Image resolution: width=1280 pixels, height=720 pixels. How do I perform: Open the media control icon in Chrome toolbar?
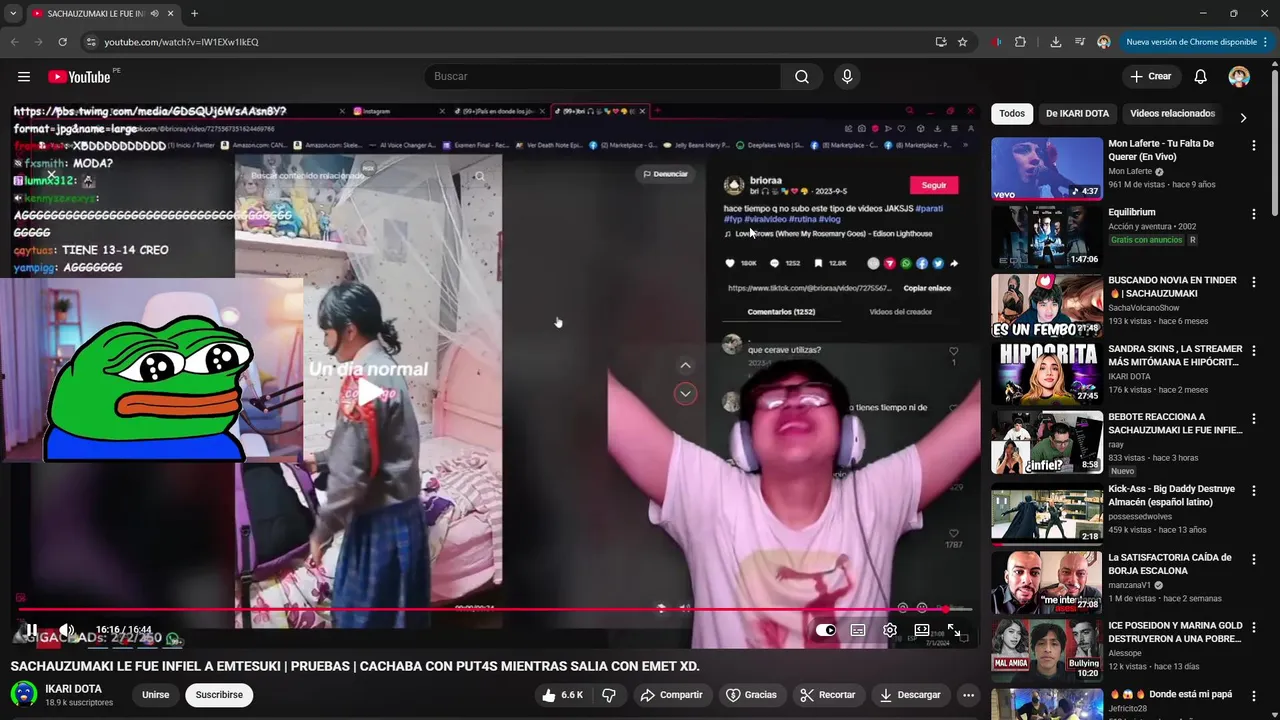1080,42
